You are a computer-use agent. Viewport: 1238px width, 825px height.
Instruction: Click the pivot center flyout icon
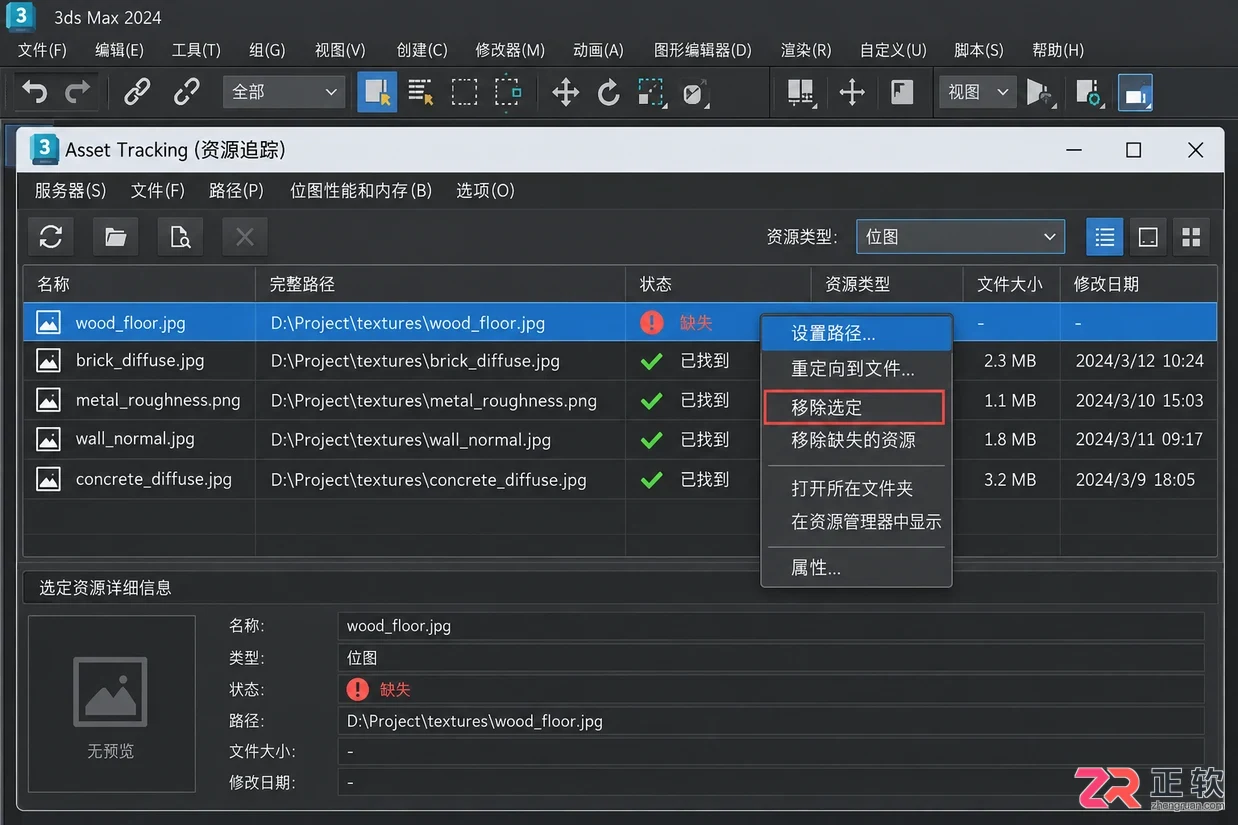801,93
